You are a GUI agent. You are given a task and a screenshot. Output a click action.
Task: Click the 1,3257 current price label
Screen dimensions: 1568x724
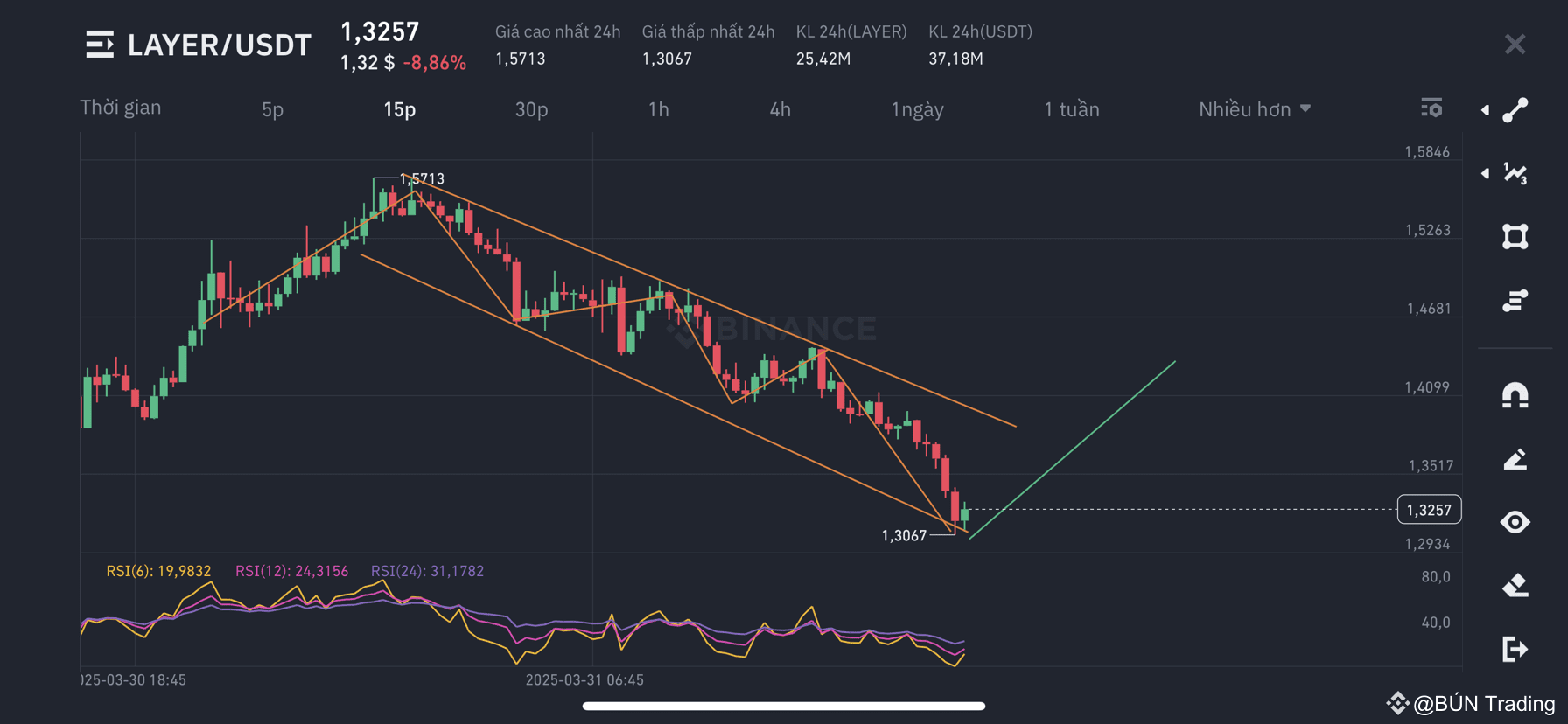pyautogui.click(x=1429, y=510)
